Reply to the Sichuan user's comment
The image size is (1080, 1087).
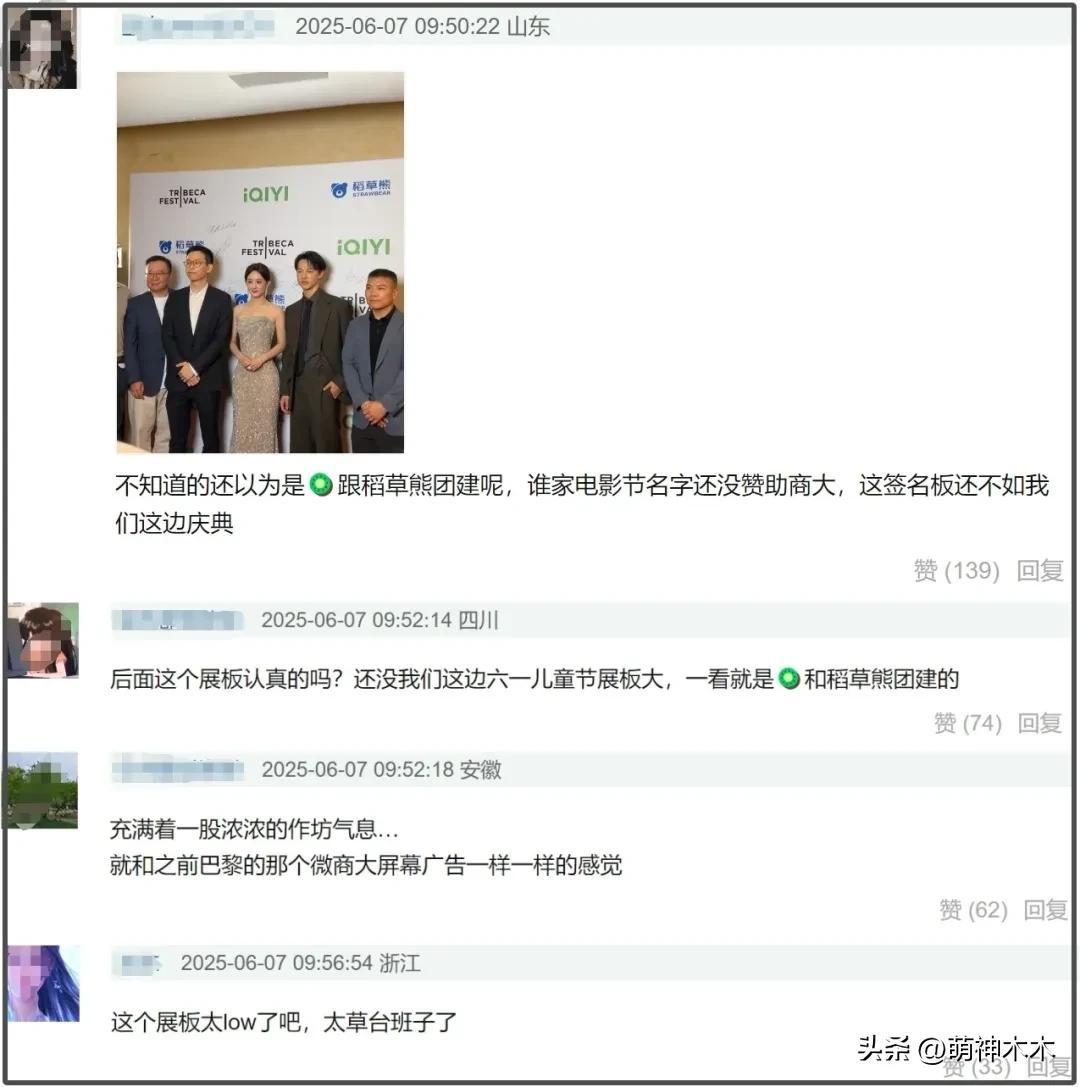[x=1040, y=723]
